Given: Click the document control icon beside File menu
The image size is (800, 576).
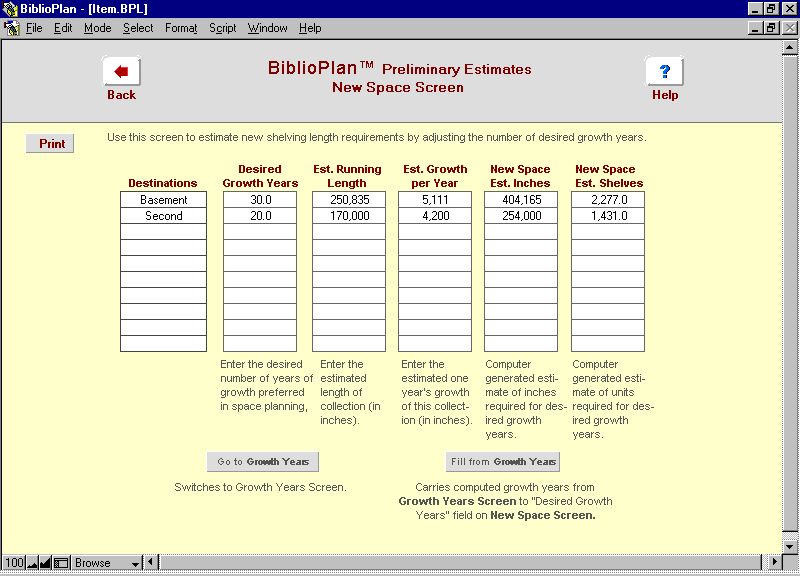Looking at the screenshot, I should point(11,28).
